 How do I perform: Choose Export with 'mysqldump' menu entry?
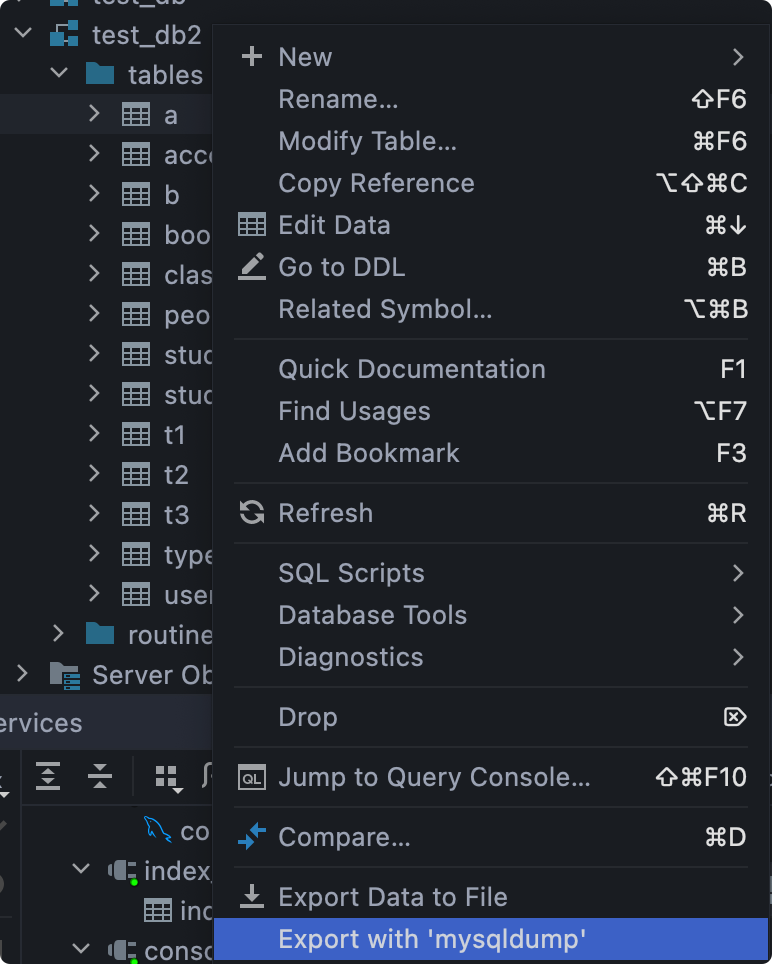tap(432, 939)
